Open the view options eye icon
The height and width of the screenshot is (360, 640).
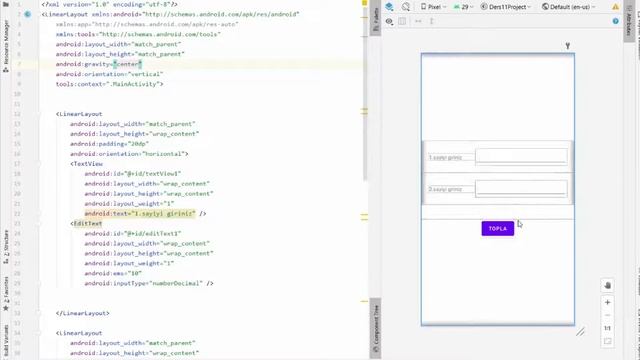(389, 21)
